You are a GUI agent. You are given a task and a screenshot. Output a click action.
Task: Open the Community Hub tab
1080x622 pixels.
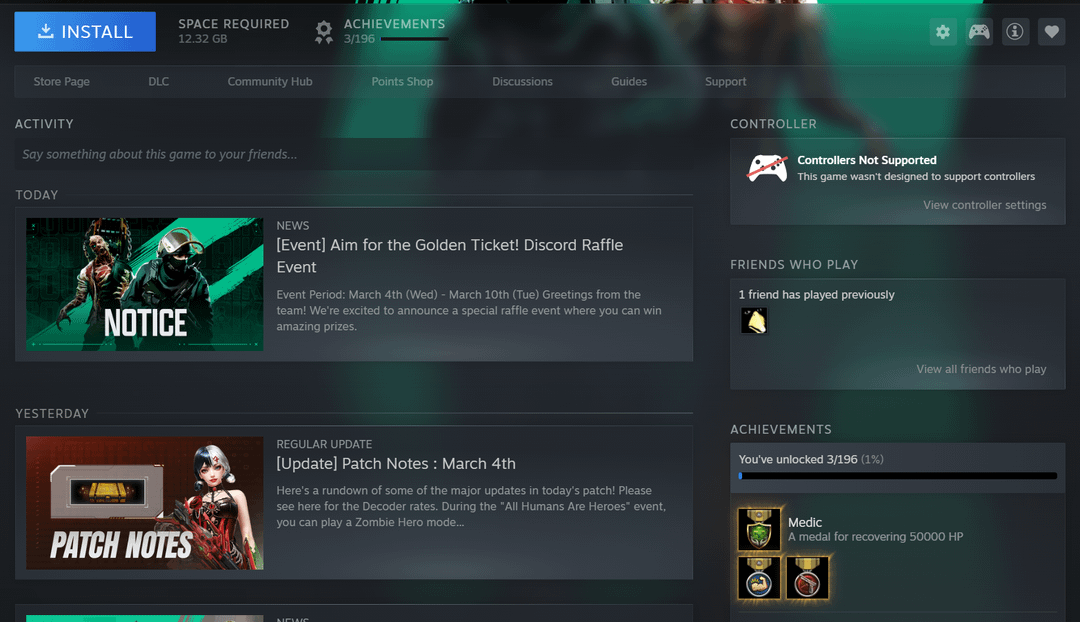coord(270,82)
